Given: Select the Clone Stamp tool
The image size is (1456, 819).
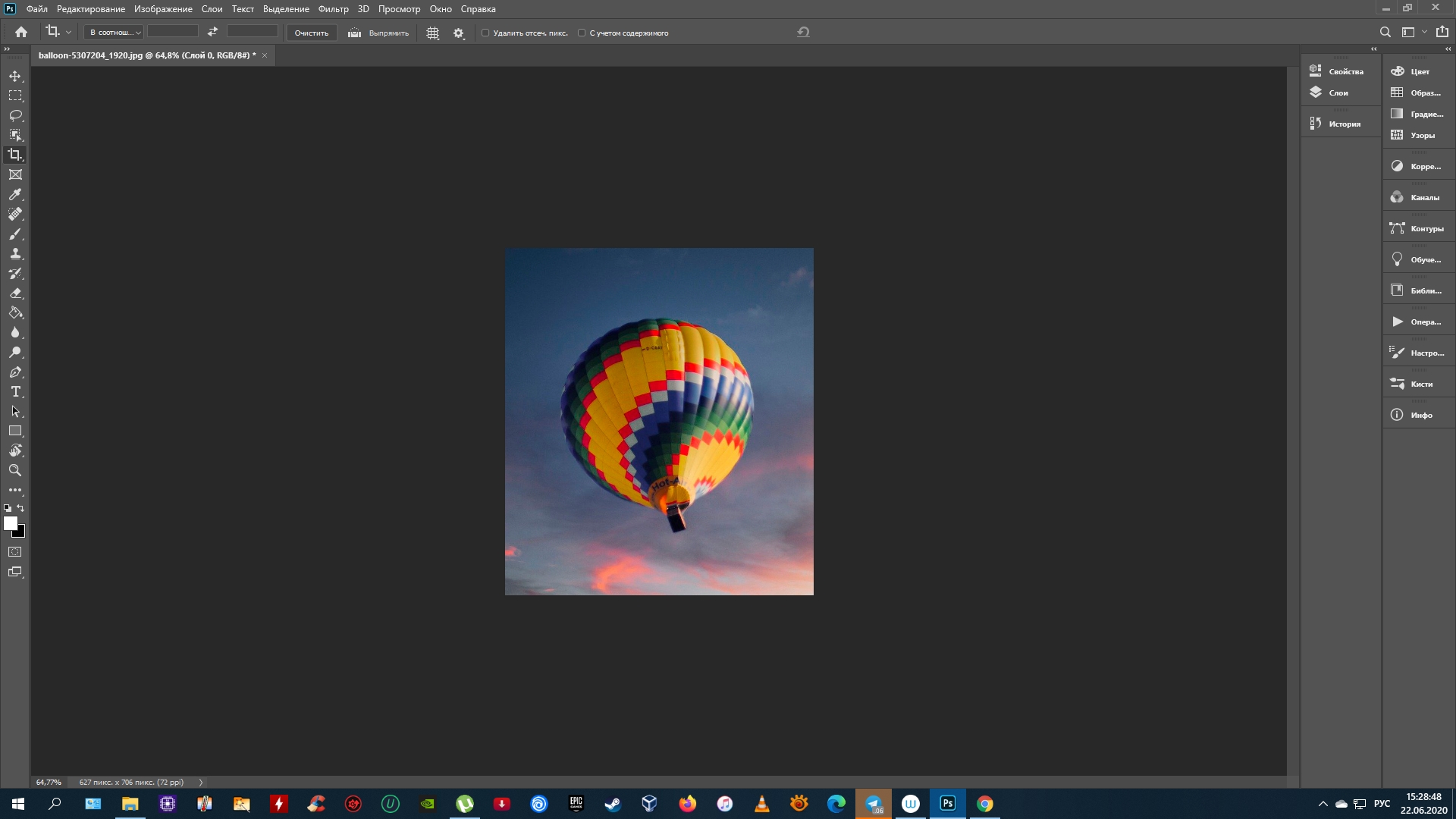Looking at the screenshot, I should pyautogui.click(x=15, y=253).
